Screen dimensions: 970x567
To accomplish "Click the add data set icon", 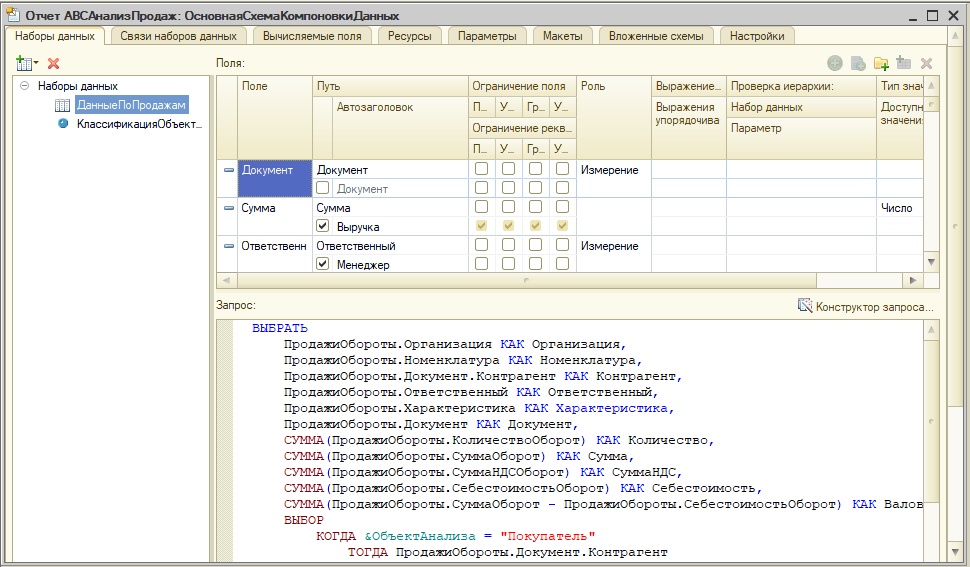I will click(24, 63).
